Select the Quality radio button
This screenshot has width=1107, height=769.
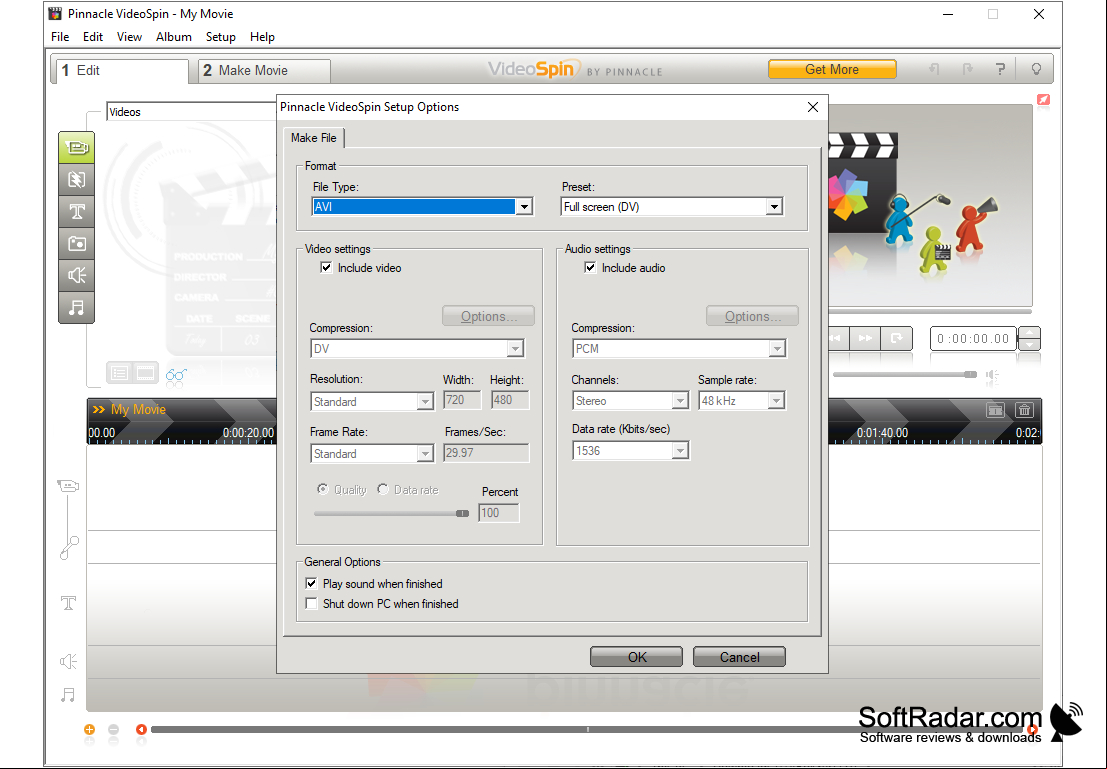(x=323, y=489)
